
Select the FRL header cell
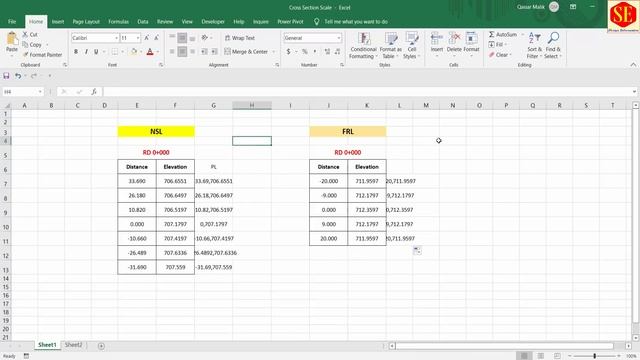[348, 131]
